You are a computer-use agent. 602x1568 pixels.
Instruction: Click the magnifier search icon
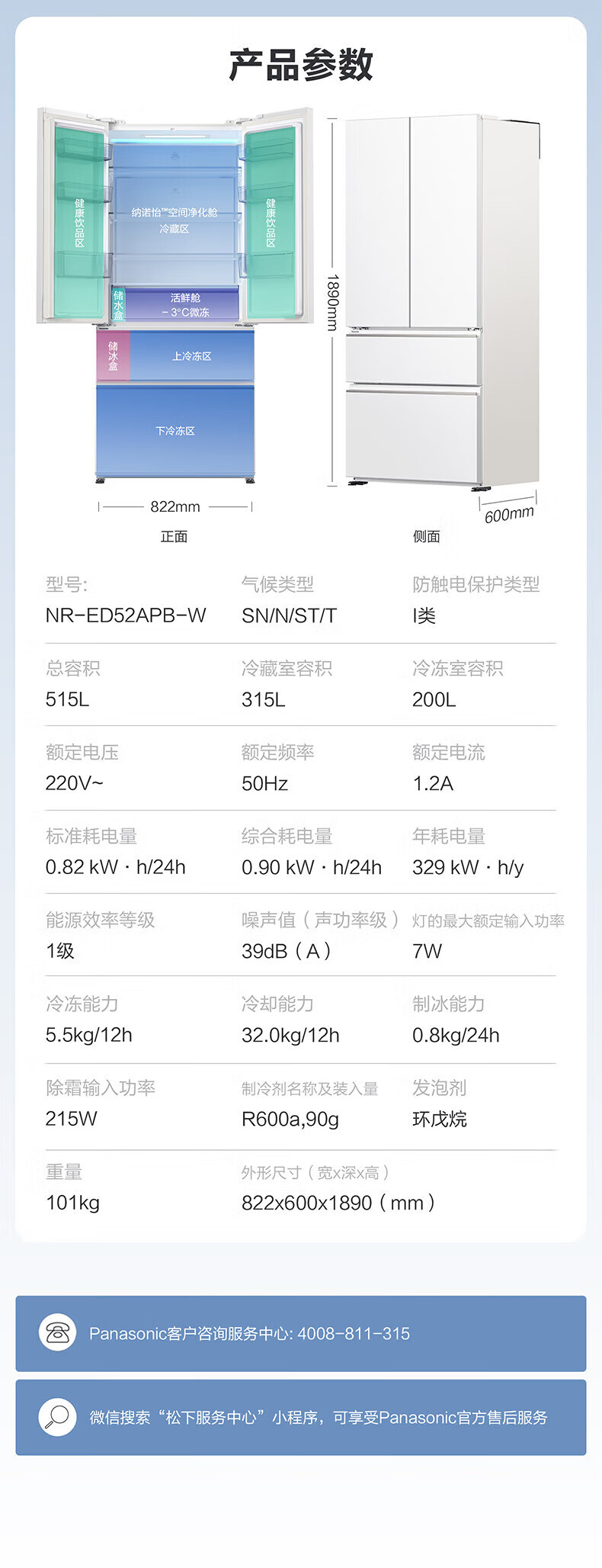pyautogui.click(x=57, y=1416)
